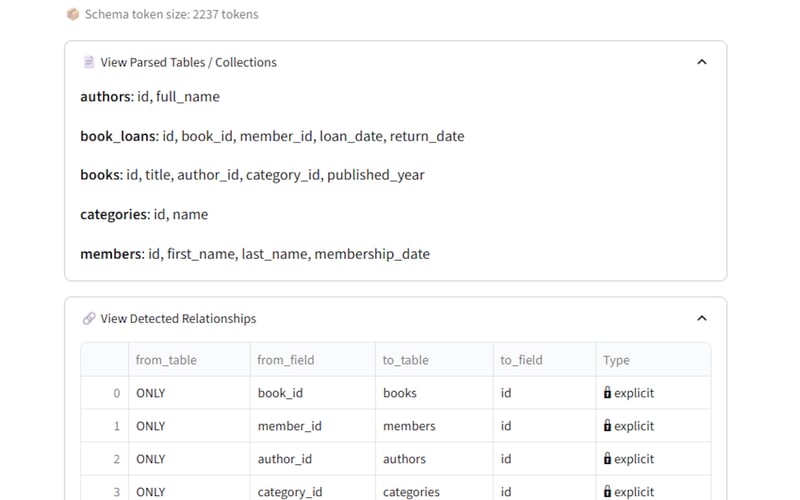Select the 'books' to_table cell
Screen dimensions: 800x500
(x=434, y=393)
